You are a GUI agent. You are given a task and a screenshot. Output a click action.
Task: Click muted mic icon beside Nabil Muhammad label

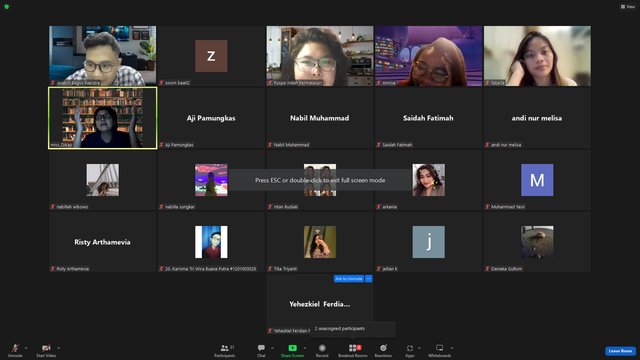[x=270, y=145]
